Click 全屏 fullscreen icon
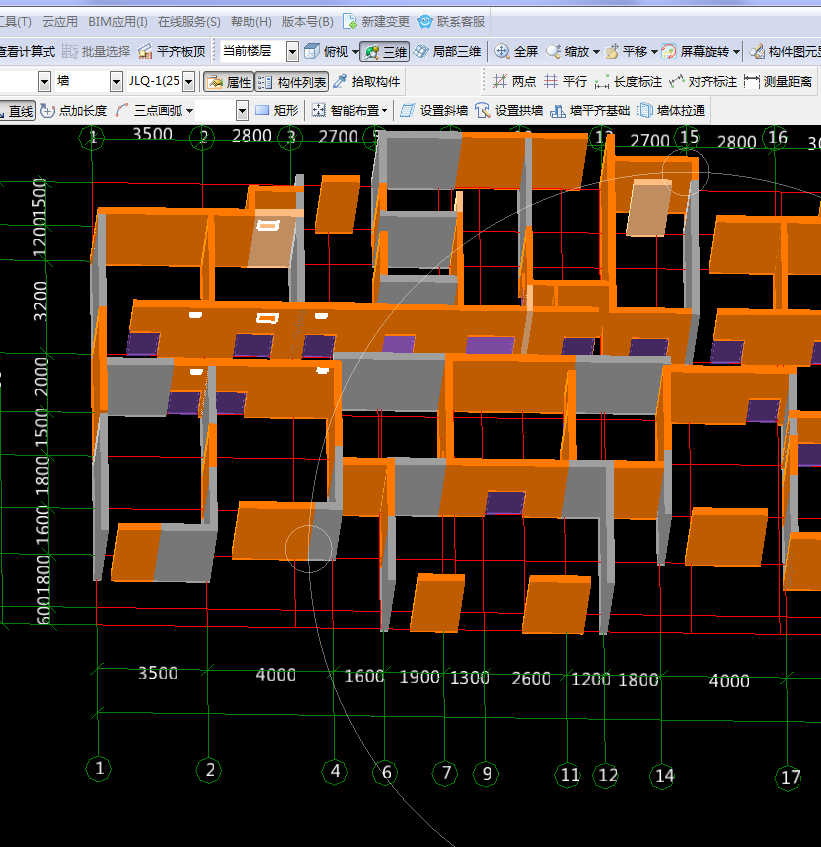Viewport: 821px width, 847px height. click(502, 51)
